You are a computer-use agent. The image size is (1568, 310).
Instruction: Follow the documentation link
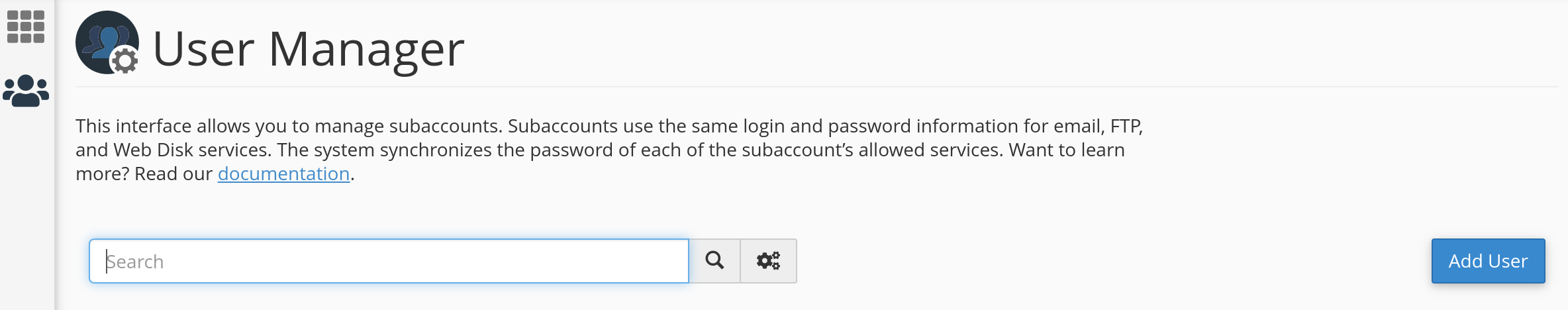[x=283, y=174]
